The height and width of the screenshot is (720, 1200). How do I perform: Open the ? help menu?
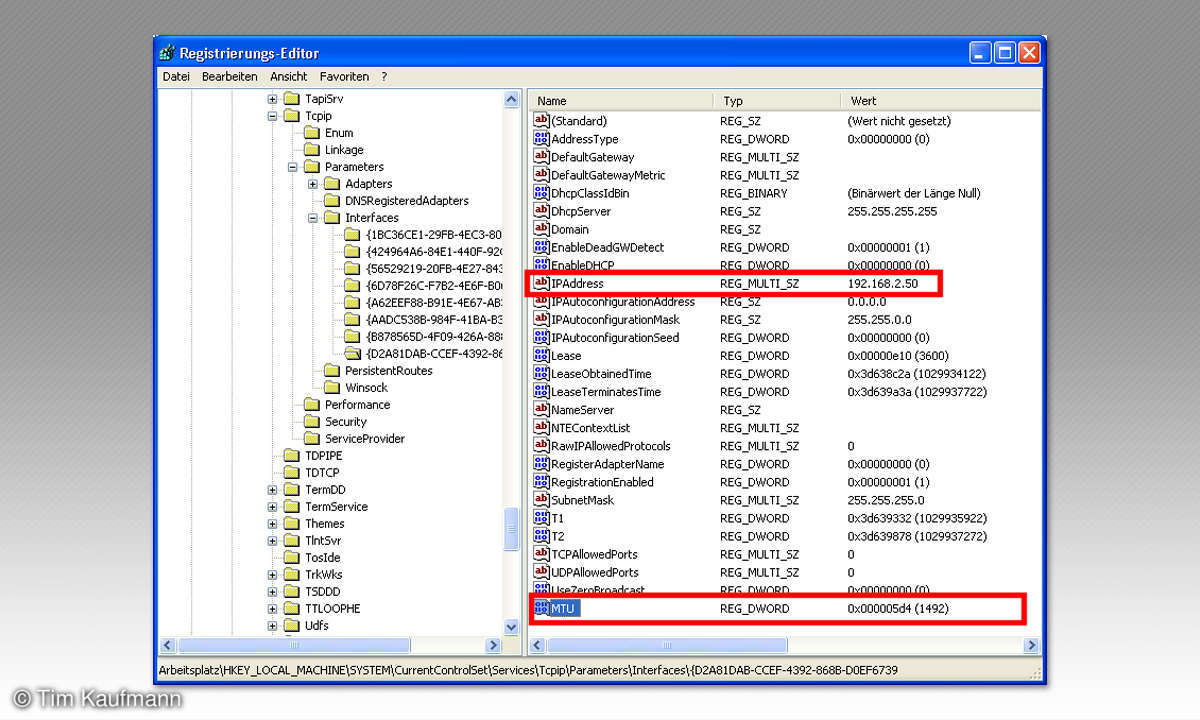tap(384, 76)
